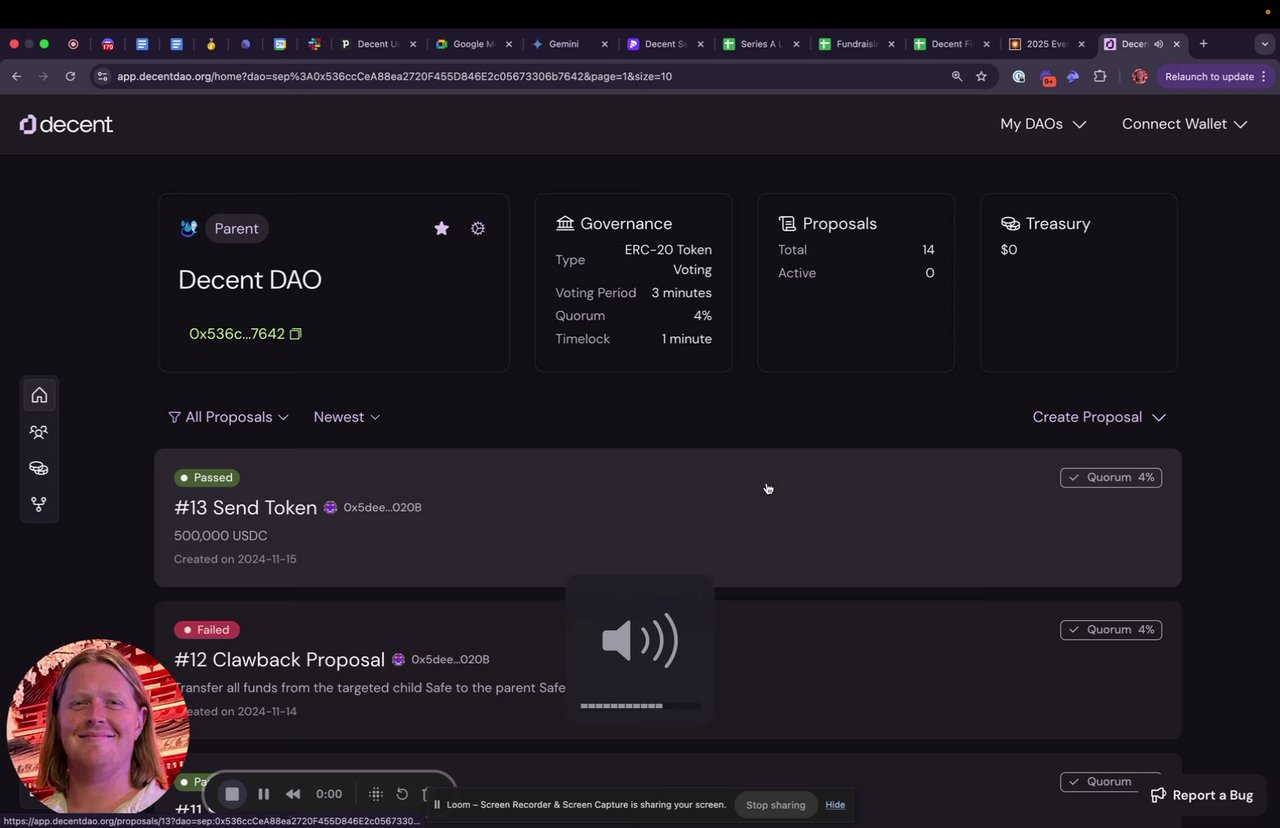Click the Decent logo in the header
This screenshot has height=828, width=1280.
[x=66, y=124]
